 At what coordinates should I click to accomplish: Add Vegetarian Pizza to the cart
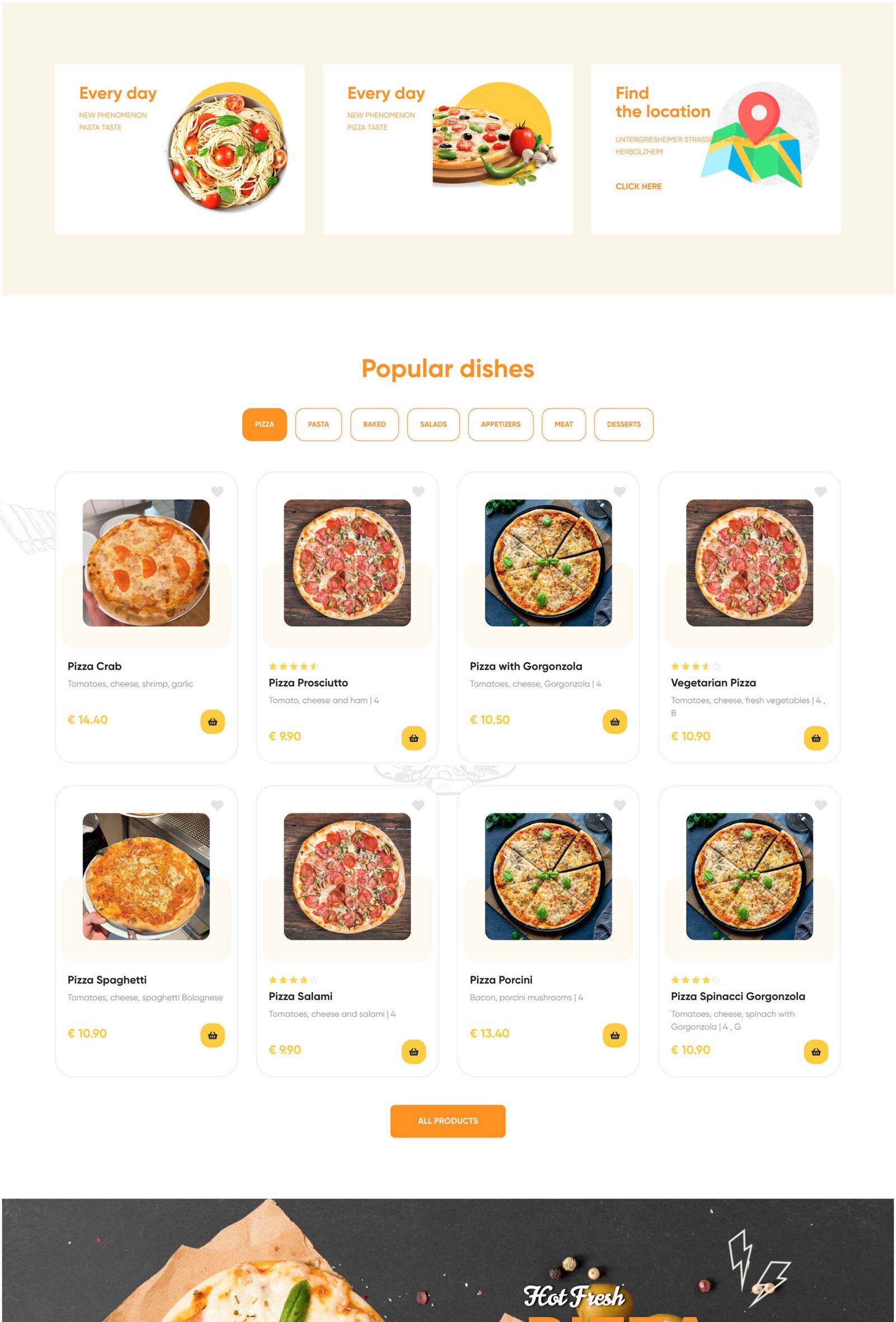816,738
